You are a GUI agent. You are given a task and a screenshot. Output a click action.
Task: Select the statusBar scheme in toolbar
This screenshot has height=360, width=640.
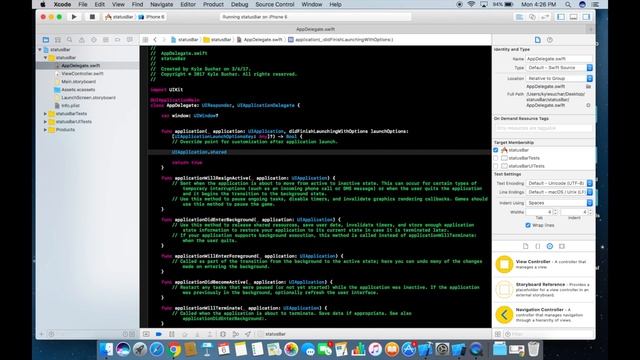coord(119,17)
